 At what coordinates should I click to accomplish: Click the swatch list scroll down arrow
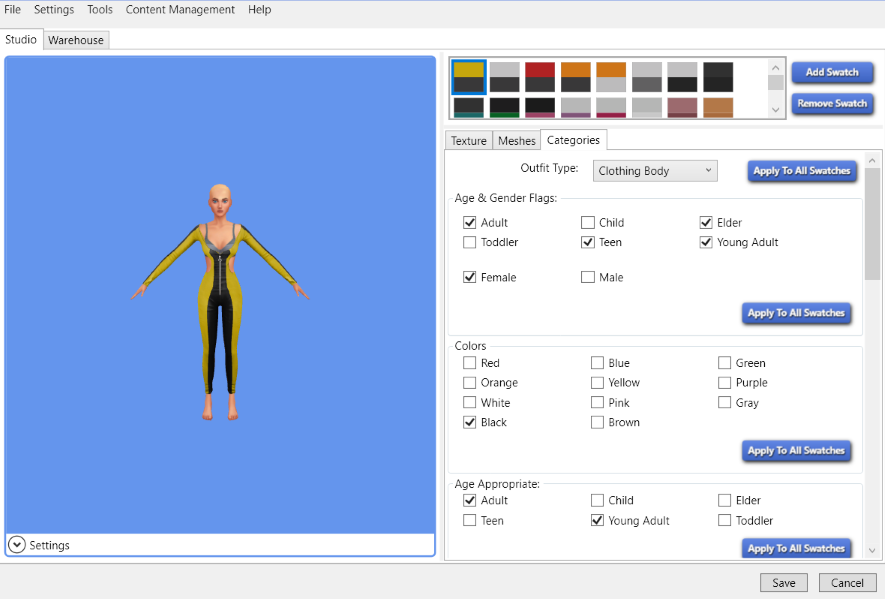tap(776, 110)
